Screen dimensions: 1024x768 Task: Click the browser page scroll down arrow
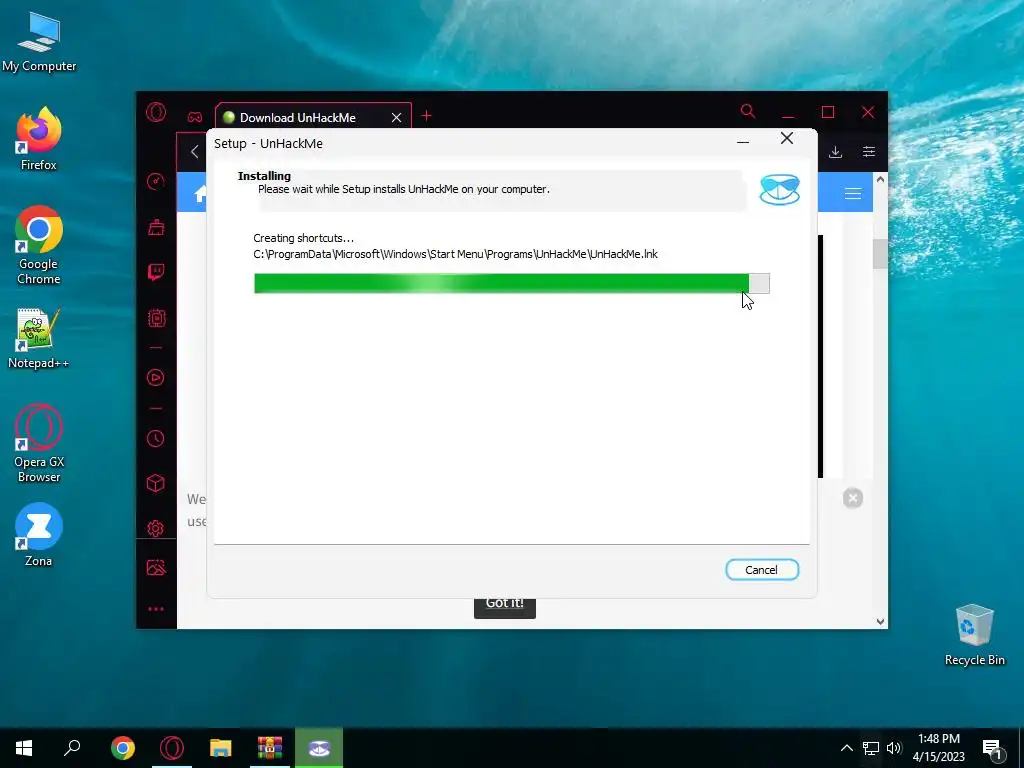pyautogui.click(x=880, y=622)
